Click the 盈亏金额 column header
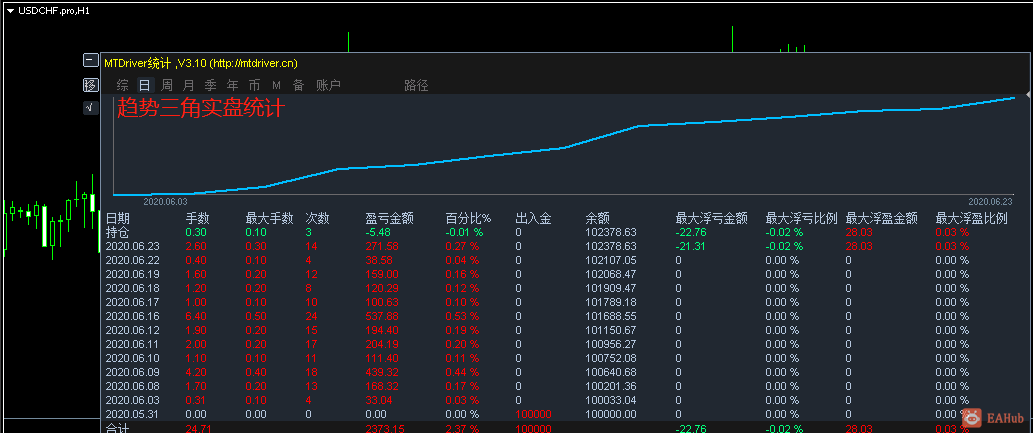1033x433 pixels. [x=389, y=218]
